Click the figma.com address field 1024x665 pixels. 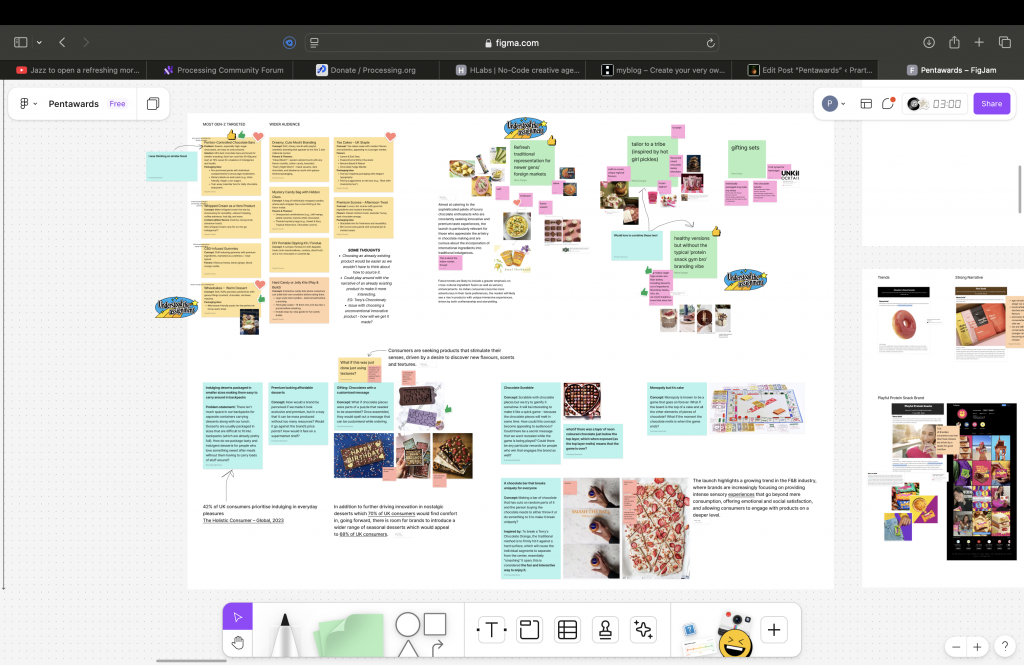[514, 43]
